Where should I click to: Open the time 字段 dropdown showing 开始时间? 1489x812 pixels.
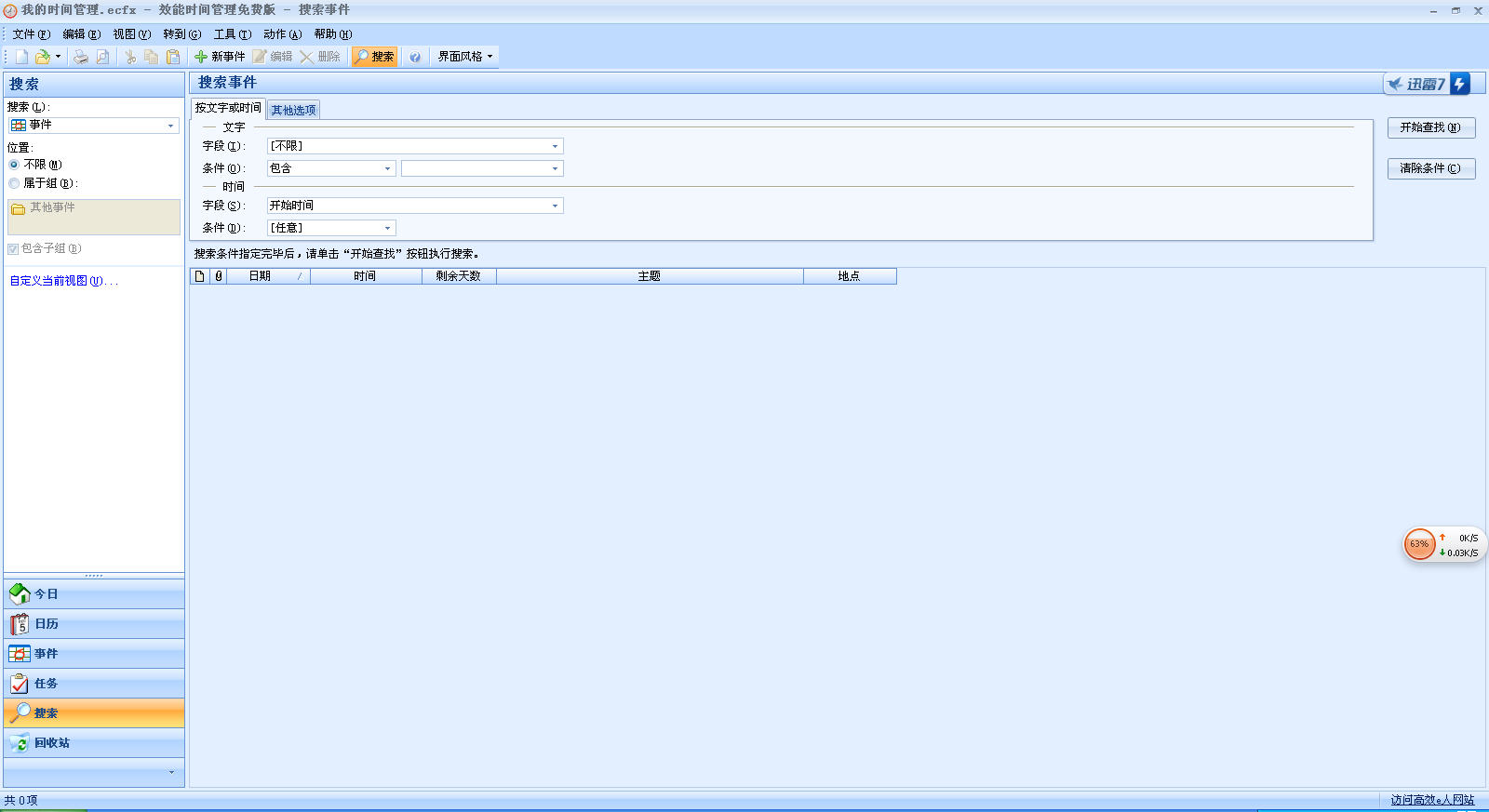point(415,206)
